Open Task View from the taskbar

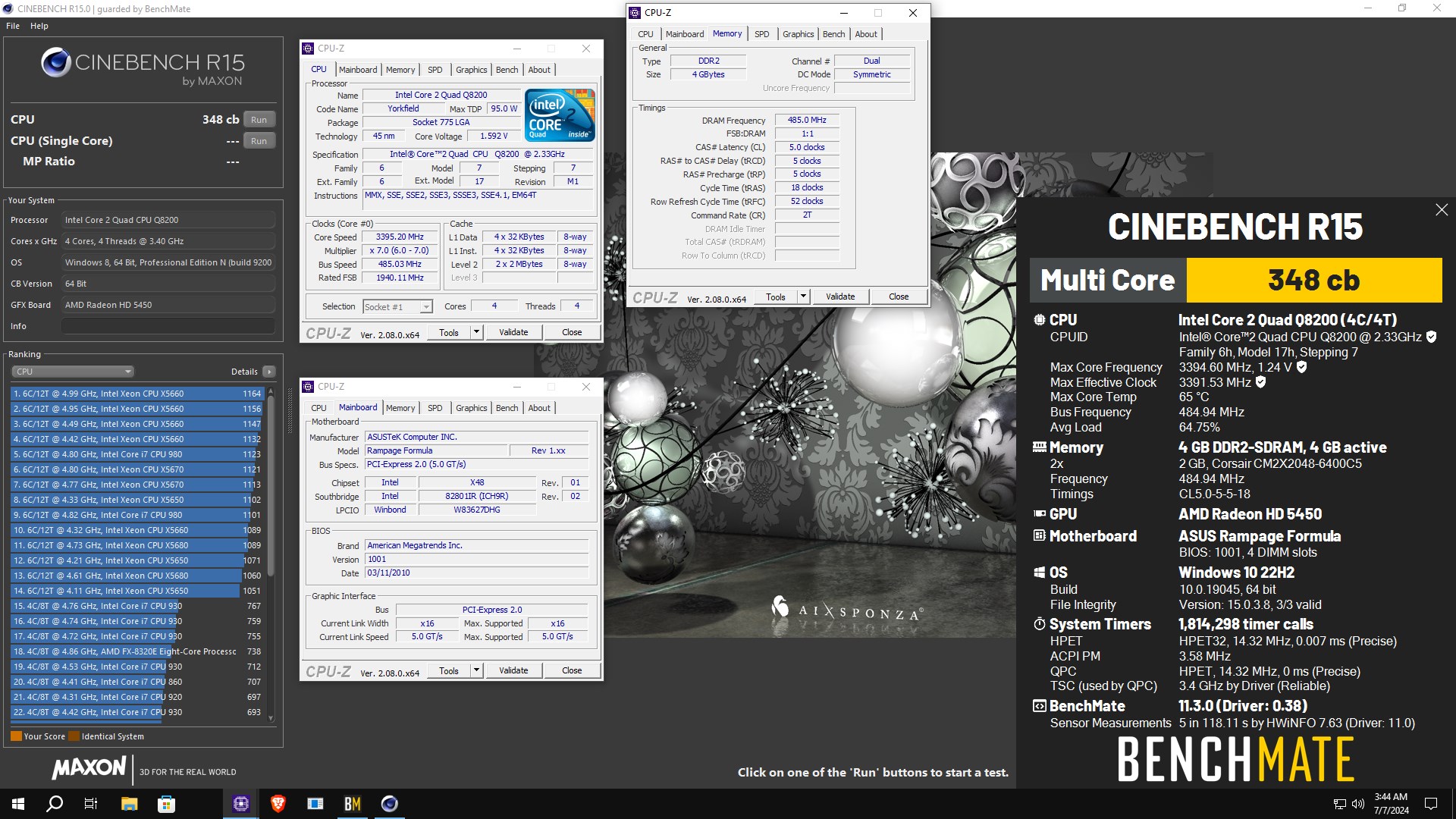click(91, 804)
